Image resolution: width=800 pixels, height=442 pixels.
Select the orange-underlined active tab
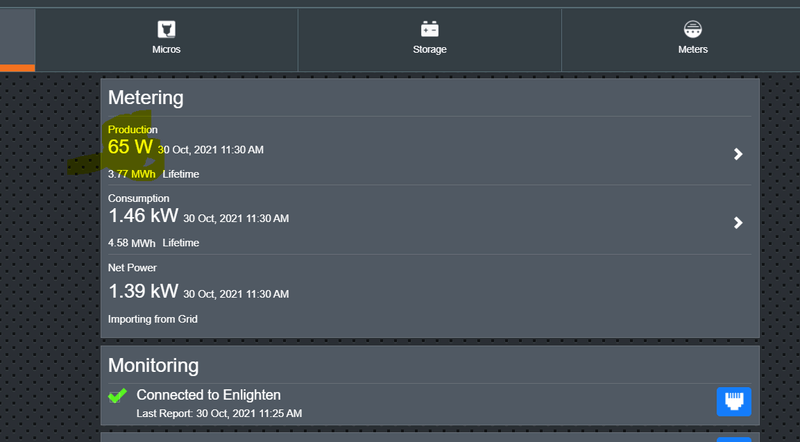point(17,40)
